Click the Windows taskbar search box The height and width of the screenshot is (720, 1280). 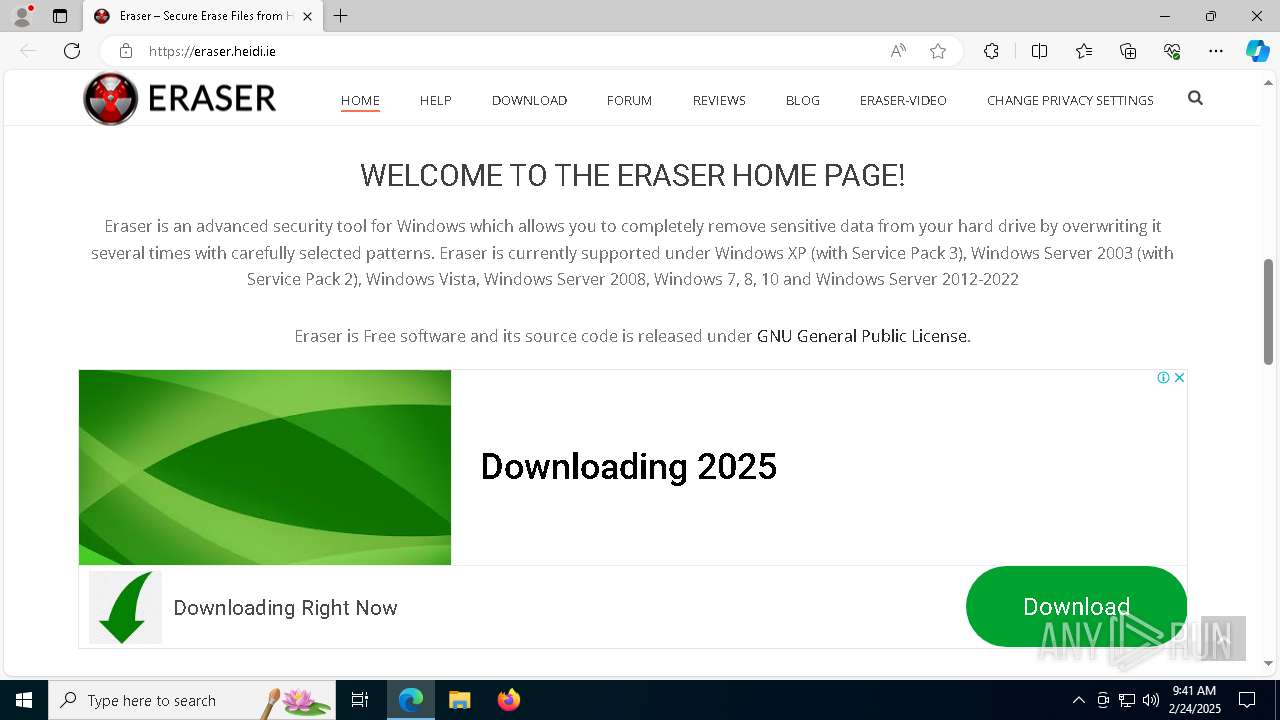192,700
